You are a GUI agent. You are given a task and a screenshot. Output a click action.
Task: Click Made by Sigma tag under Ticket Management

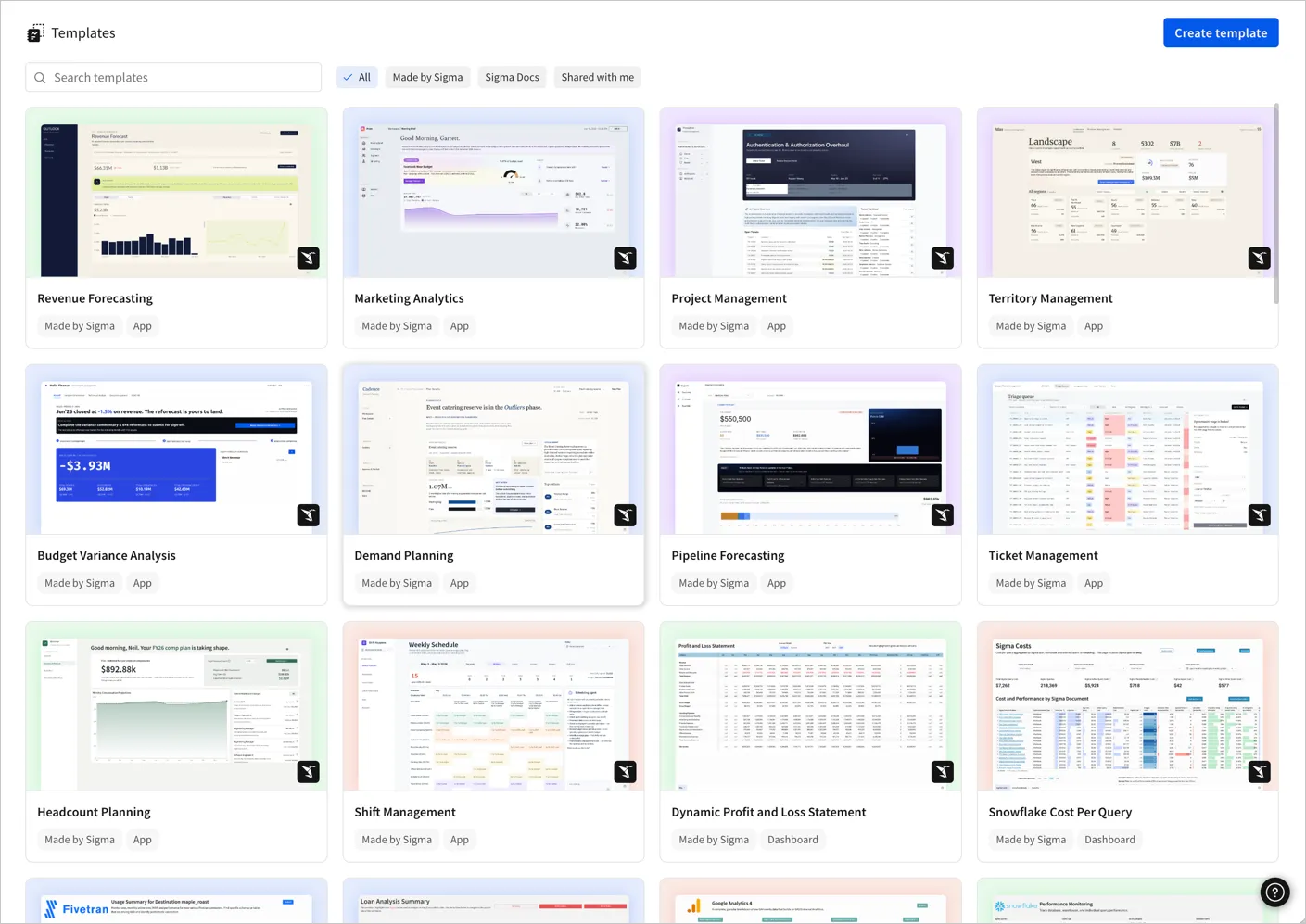(1031, 583)
